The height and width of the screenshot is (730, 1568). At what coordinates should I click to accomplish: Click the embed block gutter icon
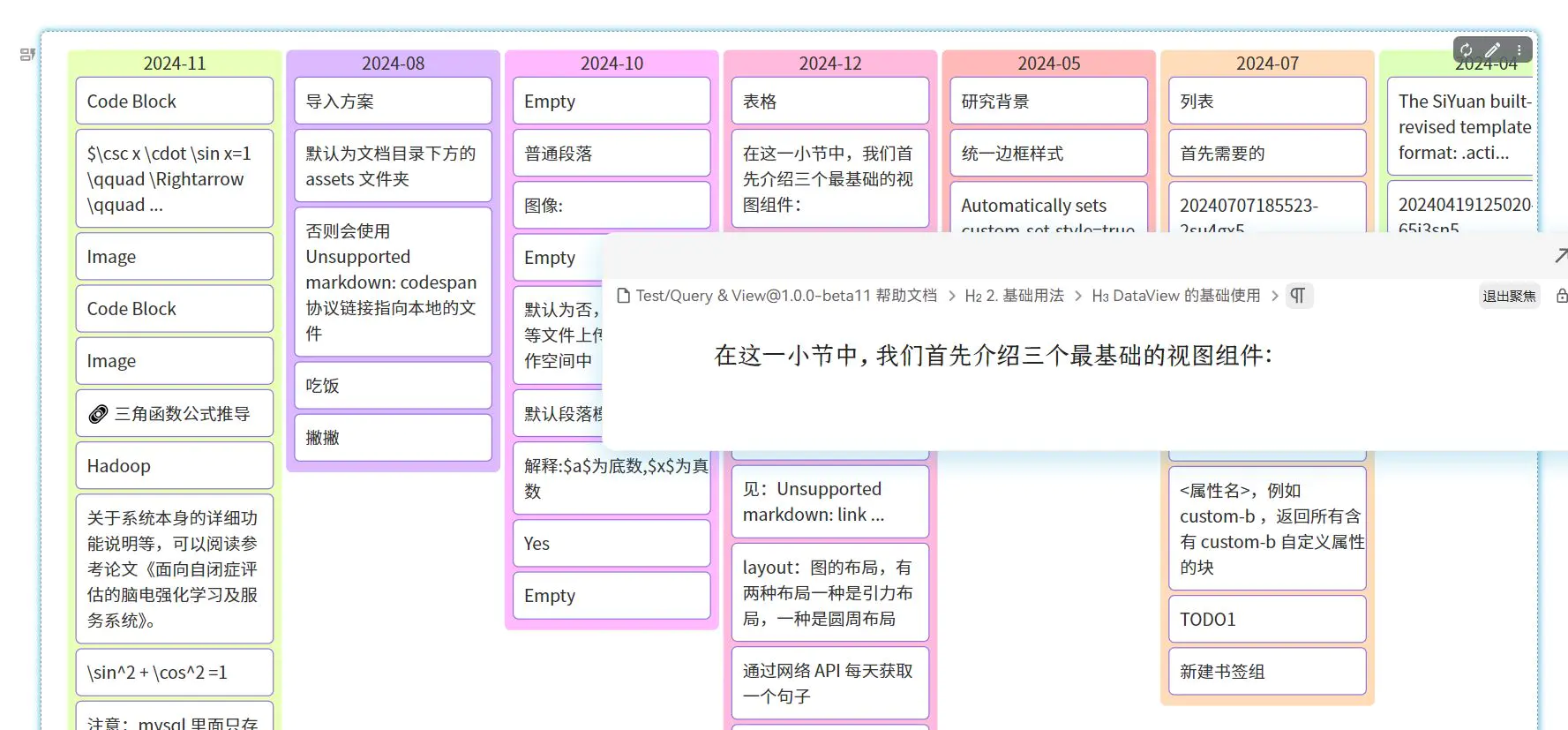point(27,55)
